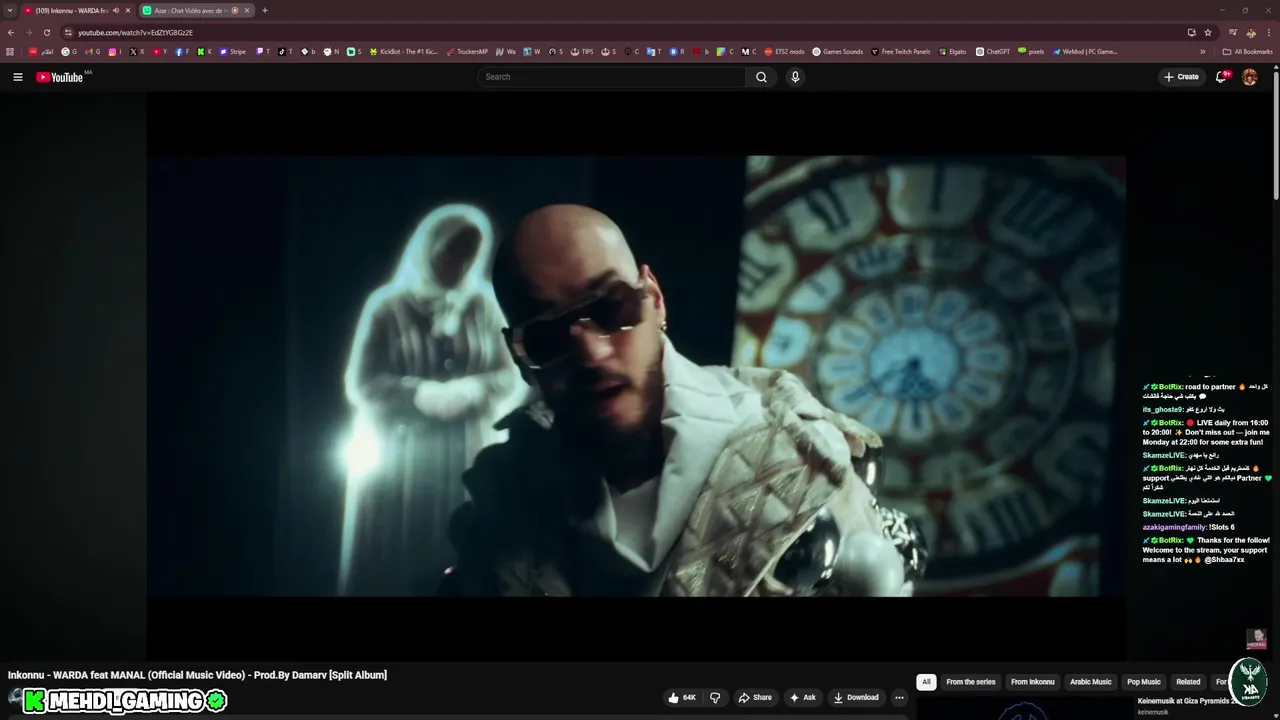Screen dimensions: 1280x720
Task: Open YouTube notifications bell
Action: 1221,77
